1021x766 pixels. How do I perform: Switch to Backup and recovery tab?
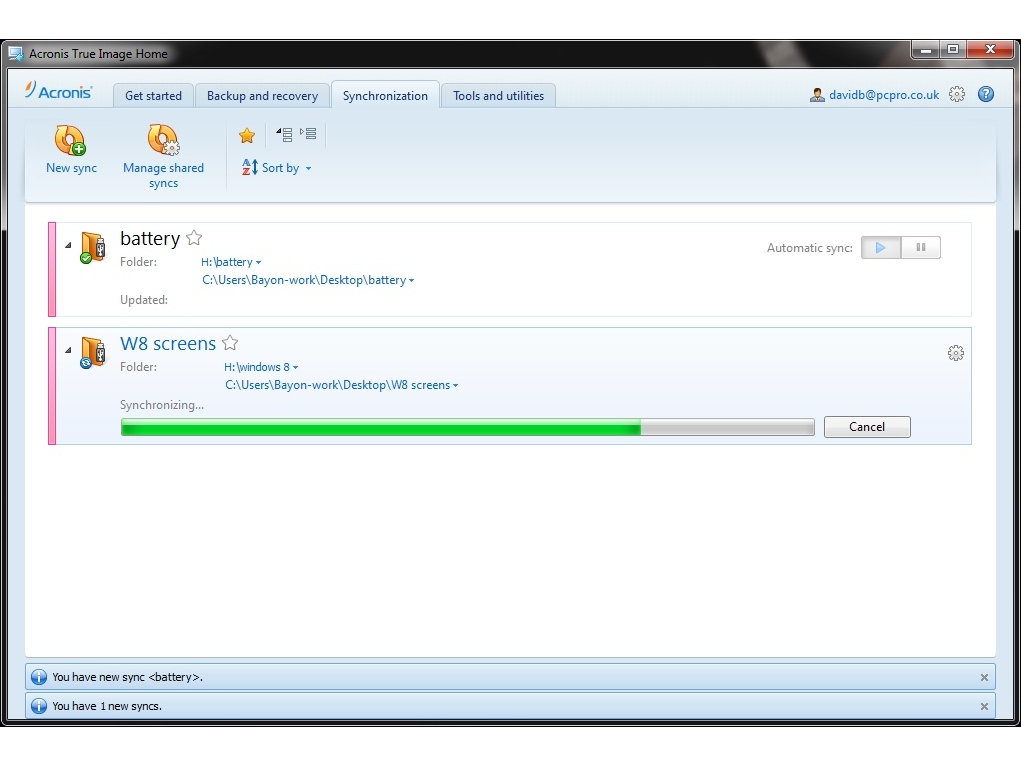(262, 96)
